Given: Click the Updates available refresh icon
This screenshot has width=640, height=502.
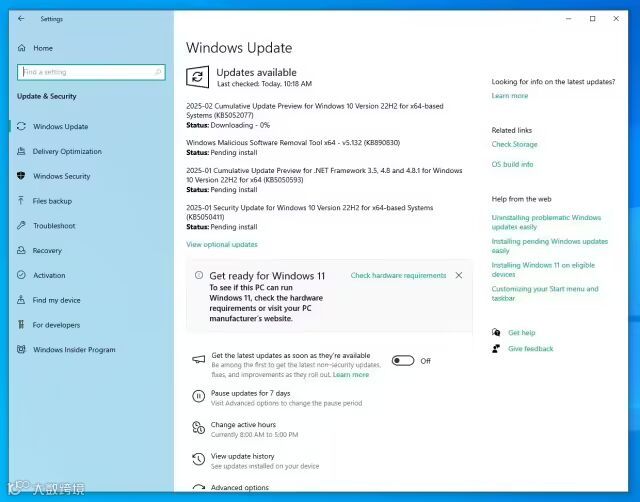Looking at the screenshot, I should [198, 76].
